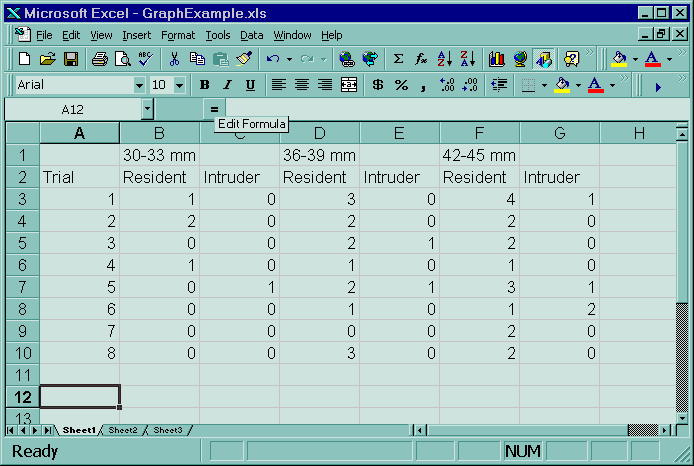The height and width of the screenshot is (466, 694).
Task: Open the Name Box dropdown arrow
Action: tap(147, 109)
